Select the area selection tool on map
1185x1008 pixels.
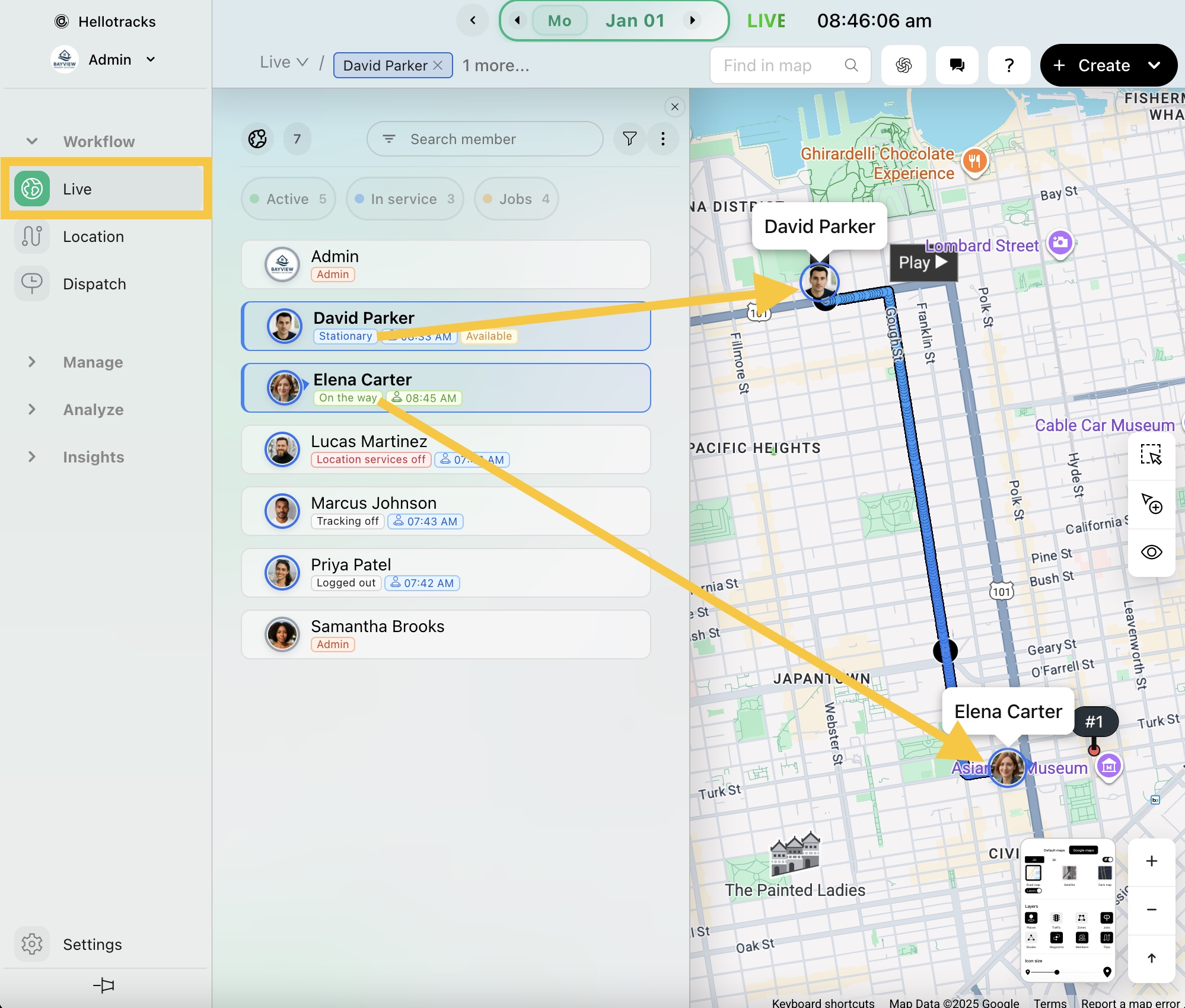1151,455
